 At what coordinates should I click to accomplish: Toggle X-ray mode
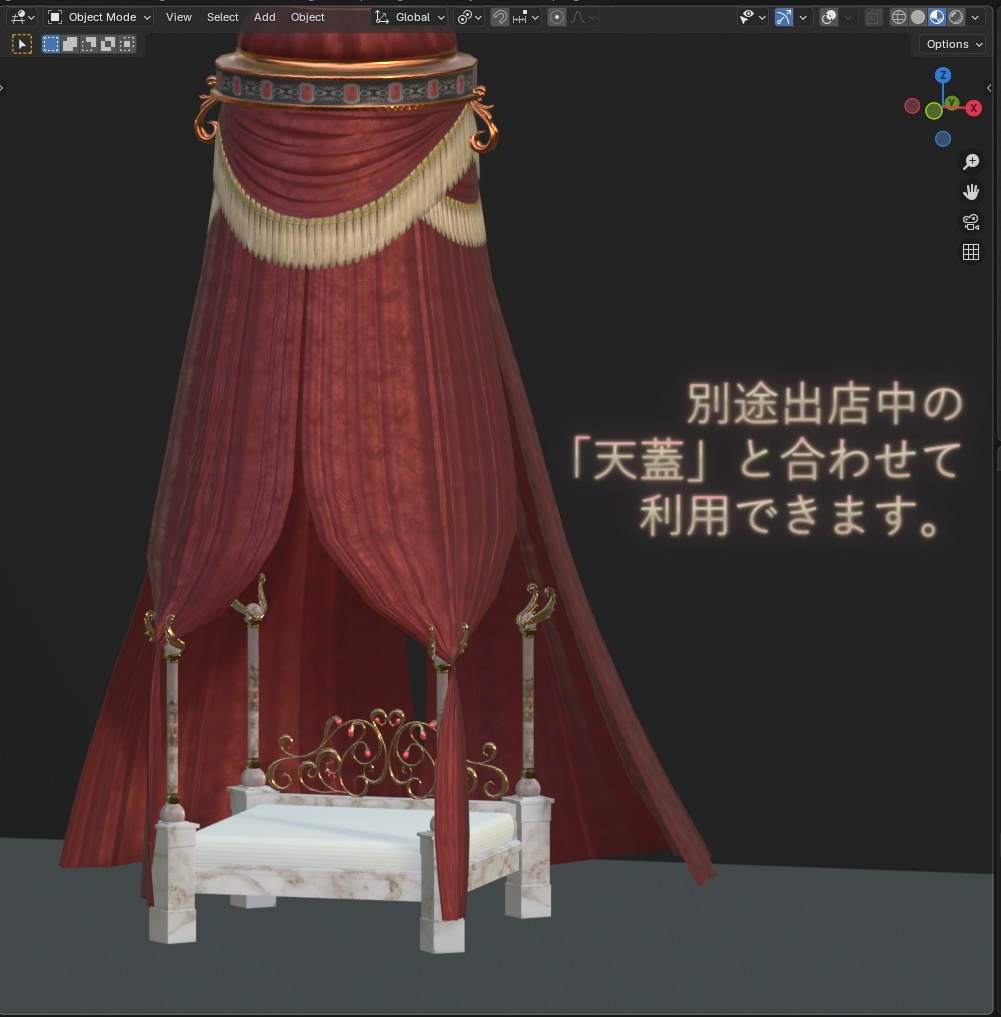point(872,17)
